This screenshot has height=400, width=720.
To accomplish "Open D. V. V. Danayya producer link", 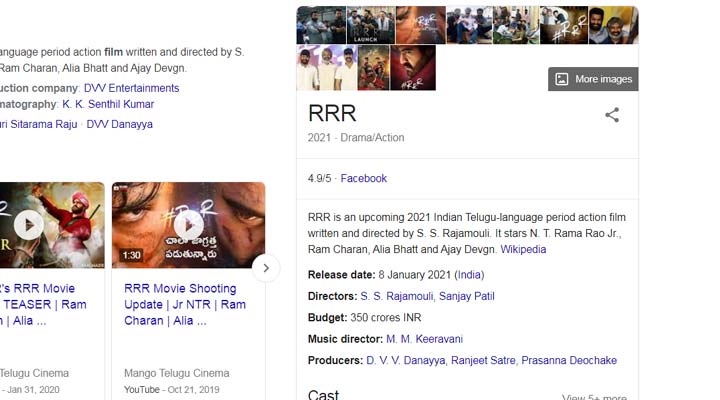I will coord(405,360).
